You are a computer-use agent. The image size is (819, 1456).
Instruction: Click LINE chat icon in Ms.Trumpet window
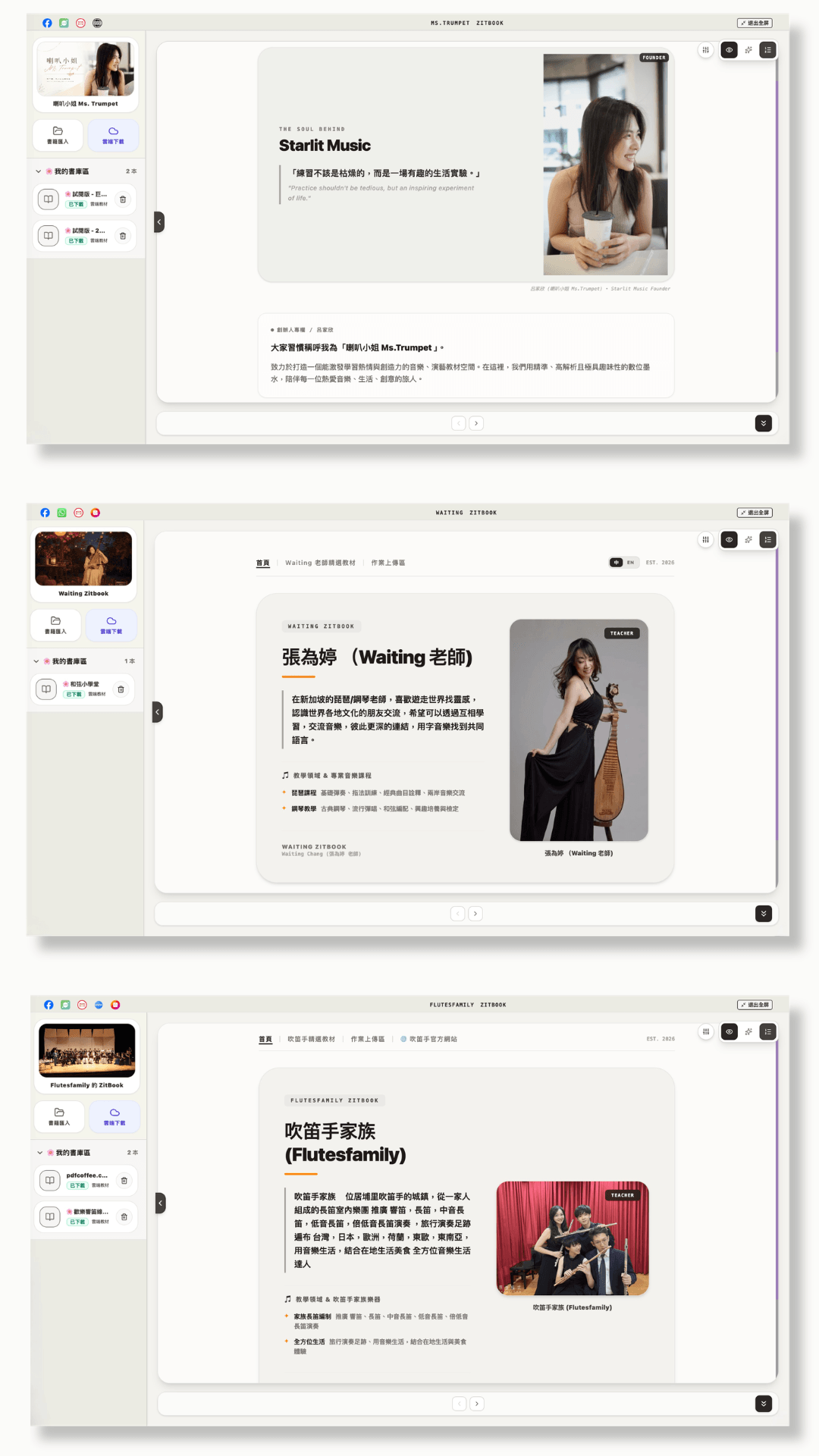click(x=64, y=23)
